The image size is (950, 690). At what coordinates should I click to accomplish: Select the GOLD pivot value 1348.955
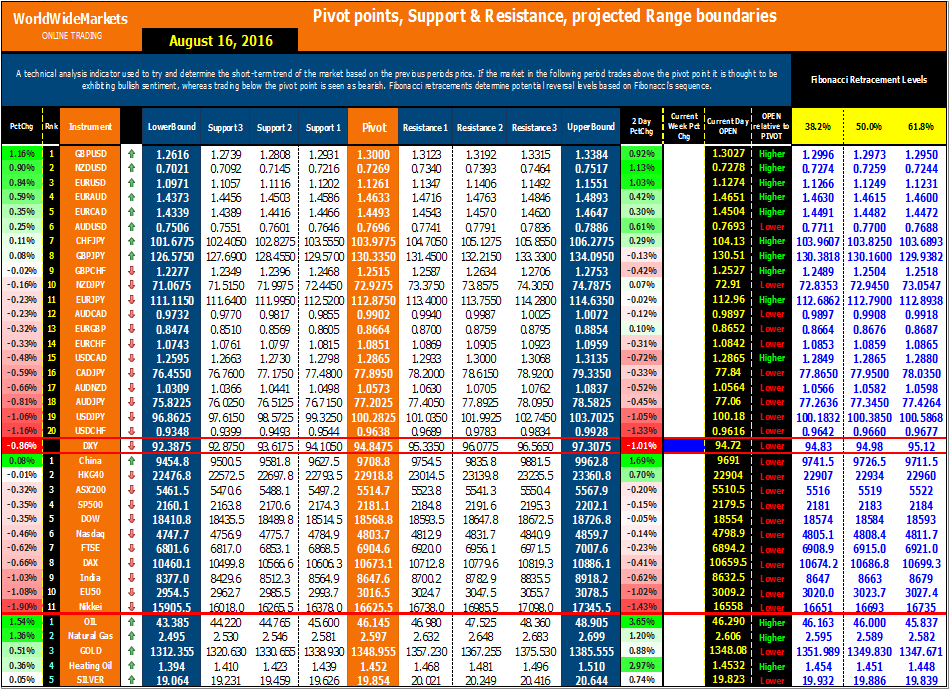pos(374,652)
